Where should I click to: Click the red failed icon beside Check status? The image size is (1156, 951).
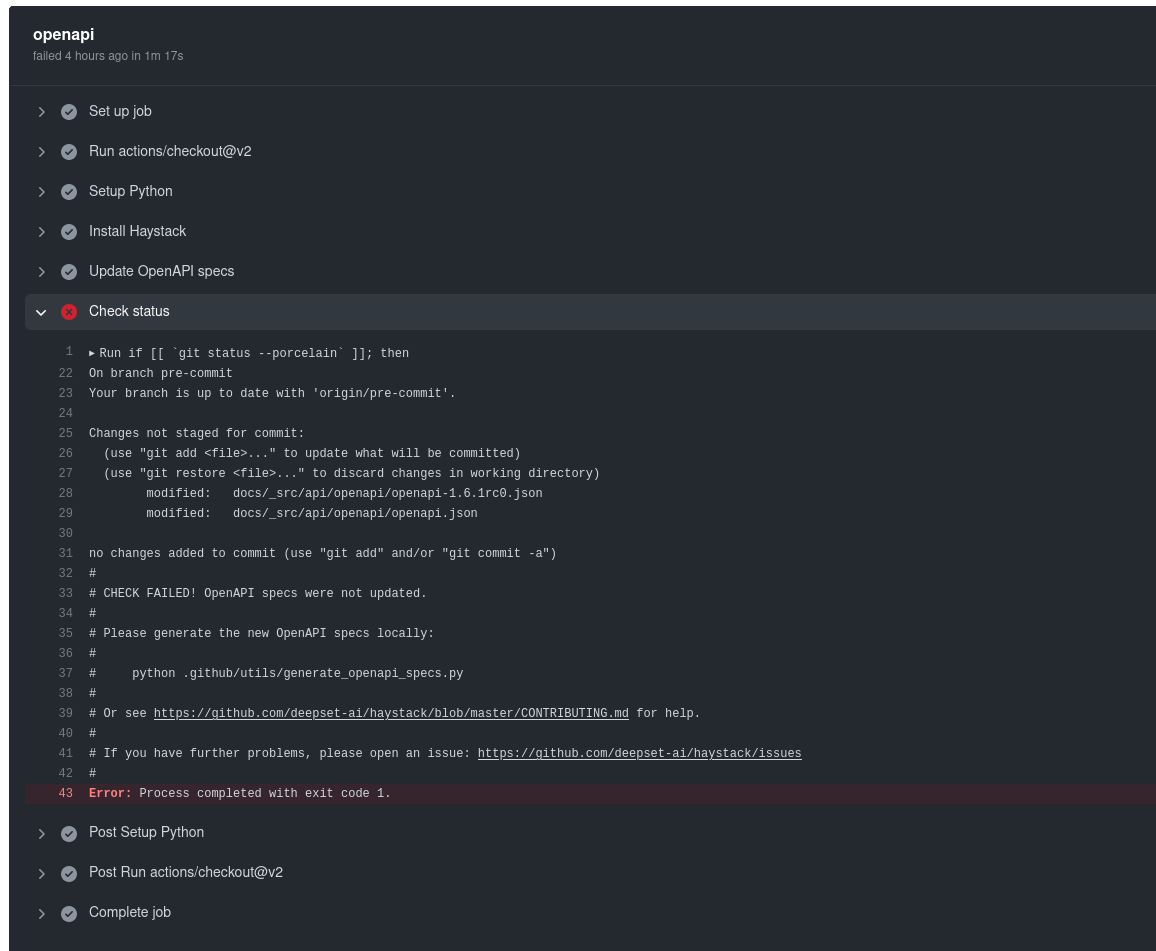pos(69,312)
